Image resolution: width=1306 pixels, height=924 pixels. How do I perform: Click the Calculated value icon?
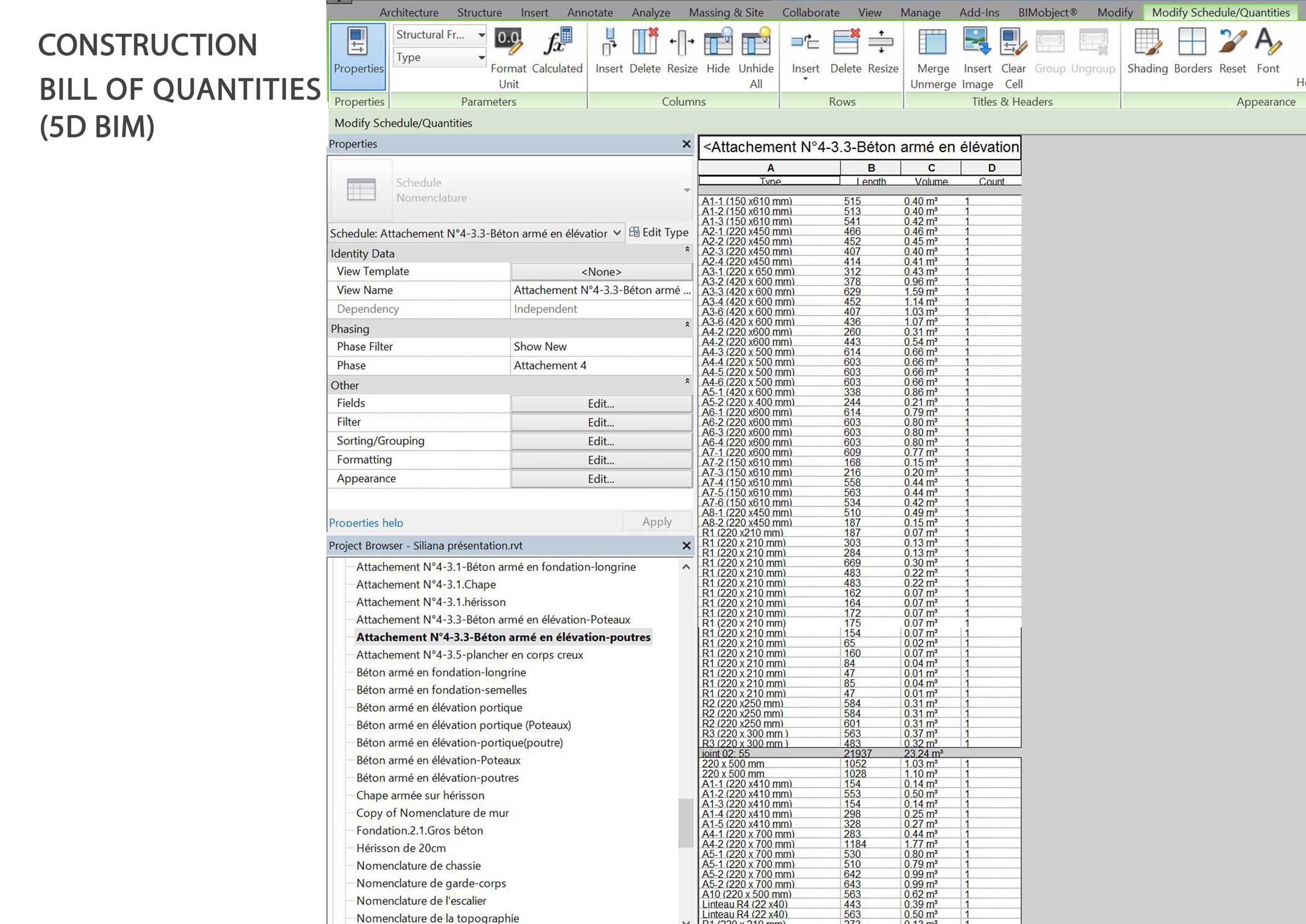click(x=557, y=51)
